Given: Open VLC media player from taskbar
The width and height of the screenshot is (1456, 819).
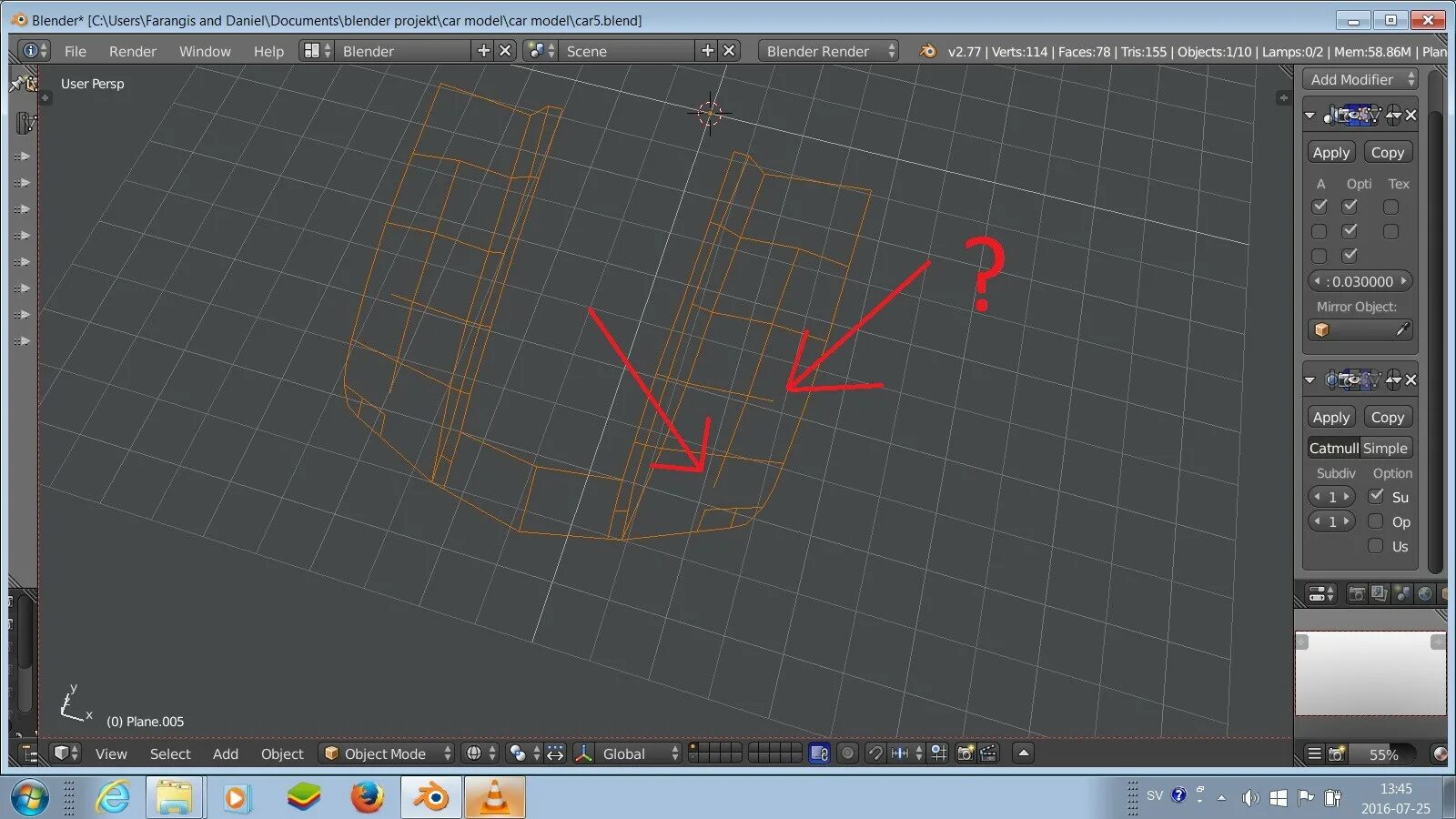Looking at the screenshot, I should point(495,798).
